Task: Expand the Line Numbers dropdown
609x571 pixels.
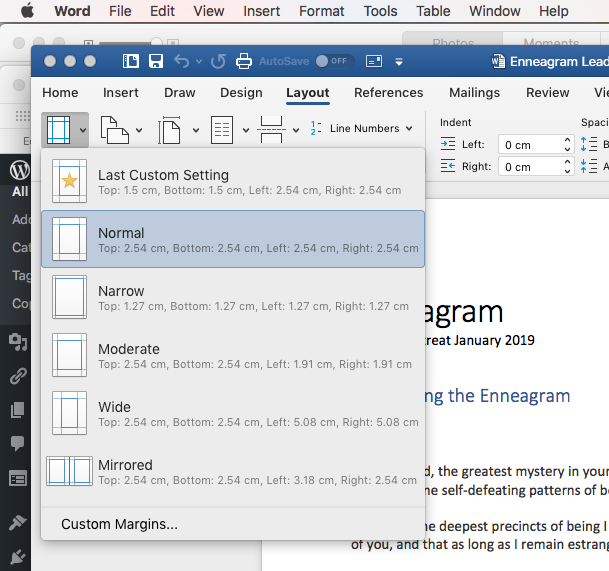Action: click(x=362, y=129)
